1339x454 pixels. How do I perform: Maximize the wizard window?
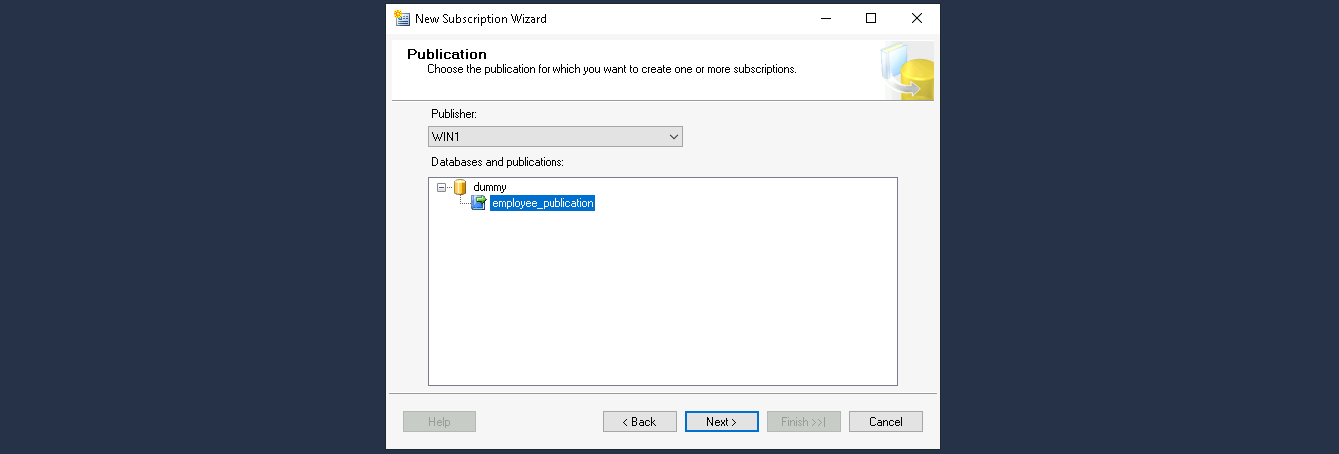(871, 18)
